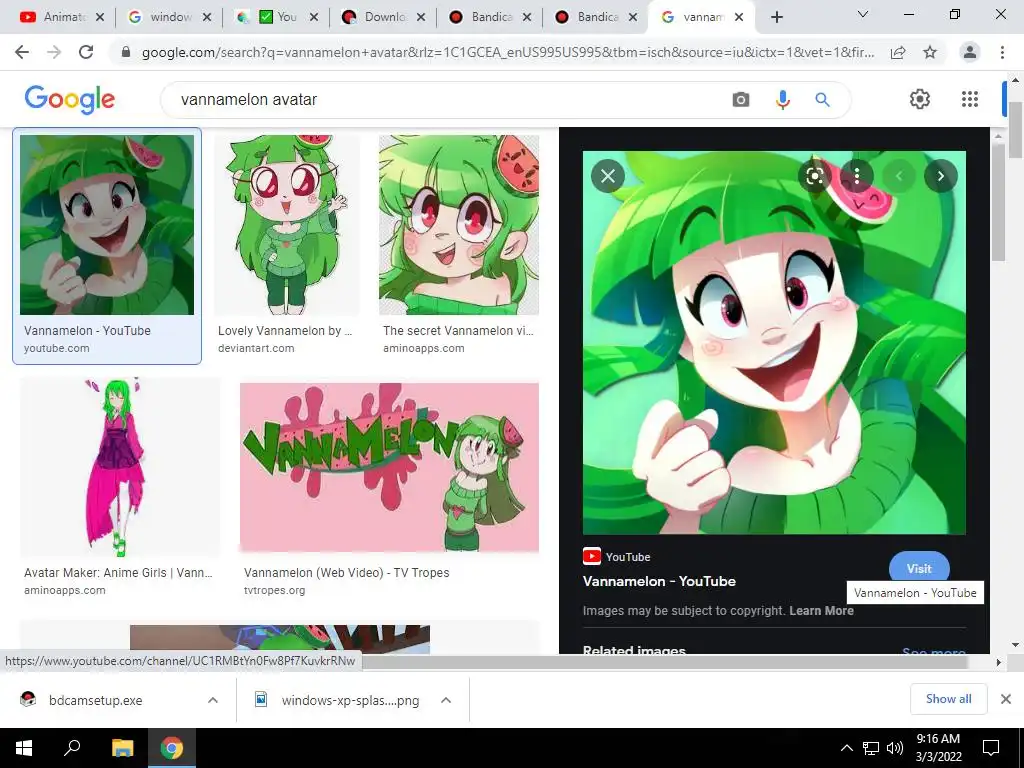Open a new browser tab

(x=776, y=18)
